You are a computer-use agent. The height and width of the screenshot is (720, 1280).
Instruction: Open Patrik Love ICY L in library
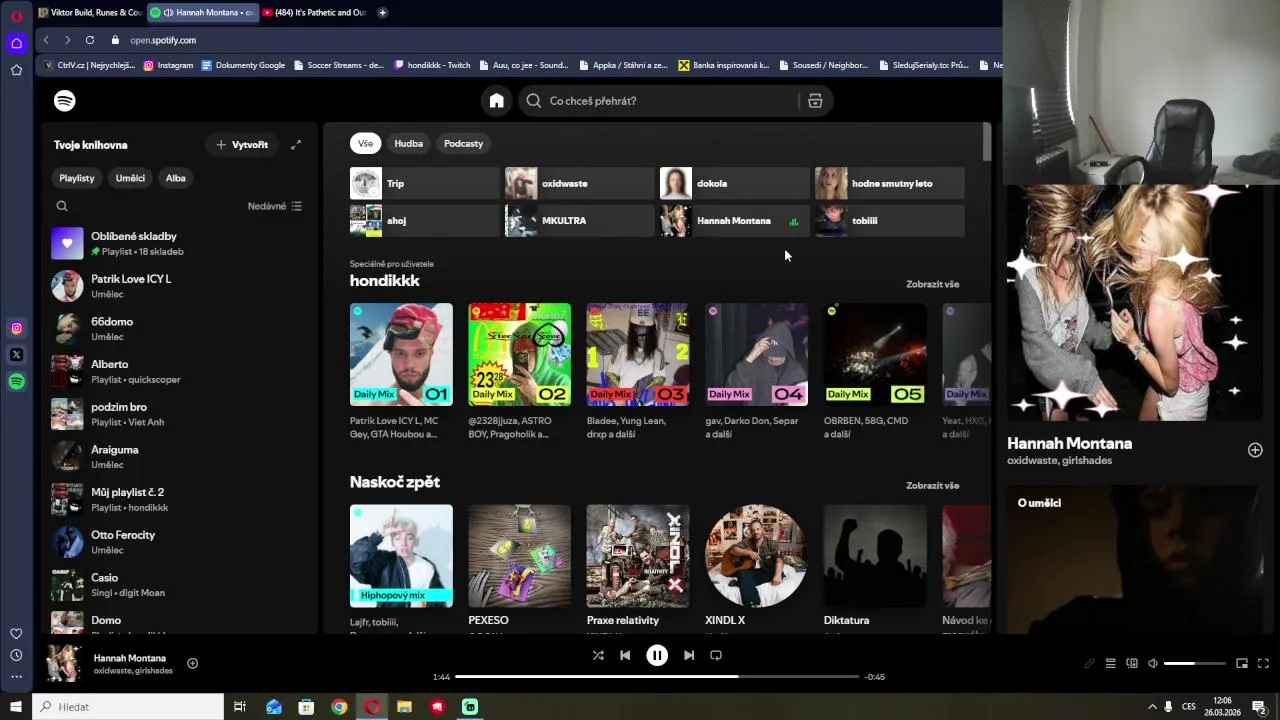(x=180, y=286)
